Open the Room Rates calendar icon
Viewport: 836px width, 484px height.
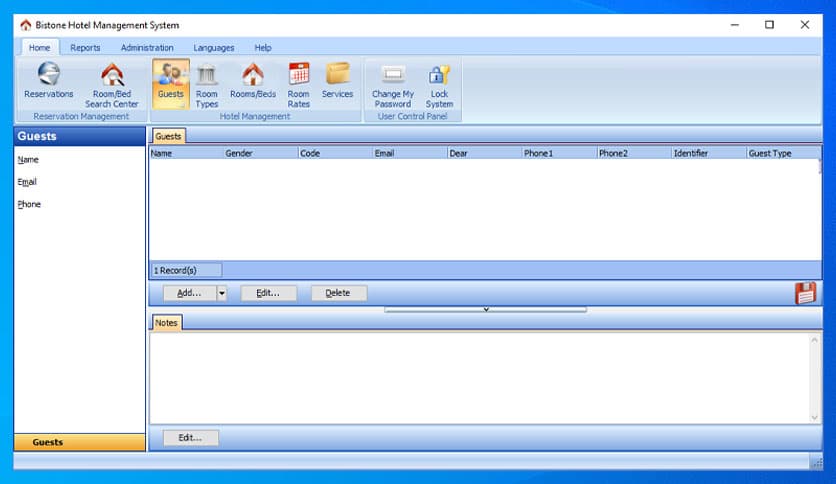click(x=299, y=85)
